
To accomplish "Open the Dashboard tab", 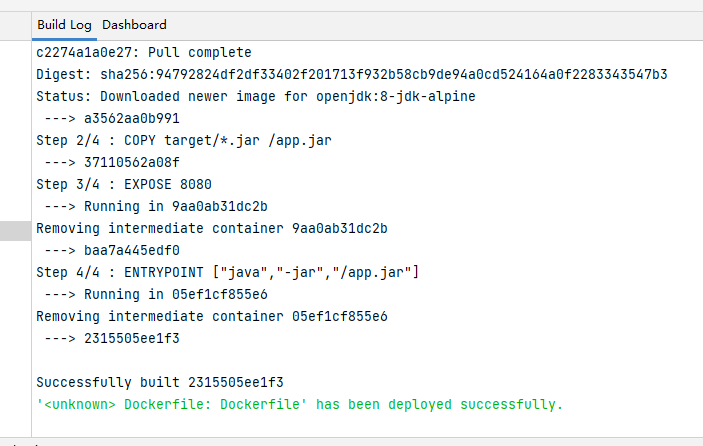I will pyautogui.click(x=134, y=24).
